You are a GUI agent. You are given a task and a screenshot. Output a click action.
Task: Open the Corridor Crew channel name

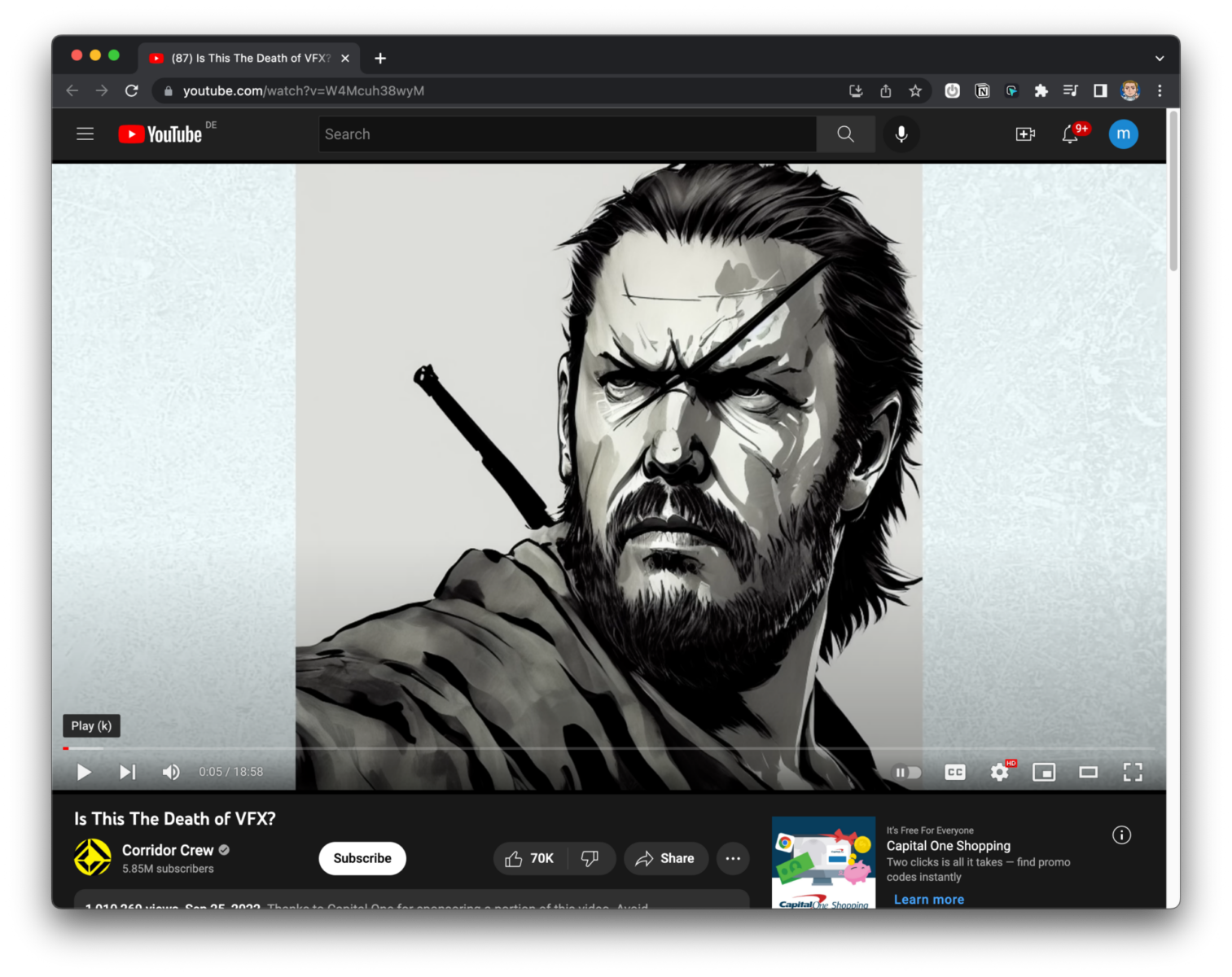tap(168, 850)
